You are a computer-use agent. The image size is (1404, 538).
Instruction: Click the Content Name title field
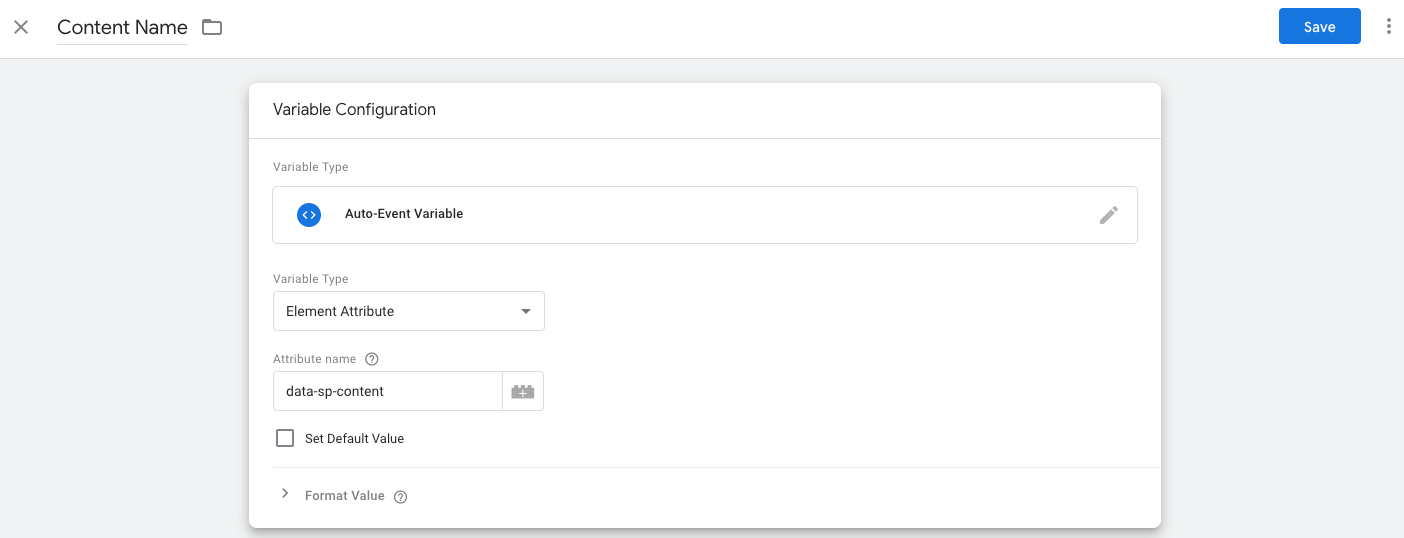[122, 27]
